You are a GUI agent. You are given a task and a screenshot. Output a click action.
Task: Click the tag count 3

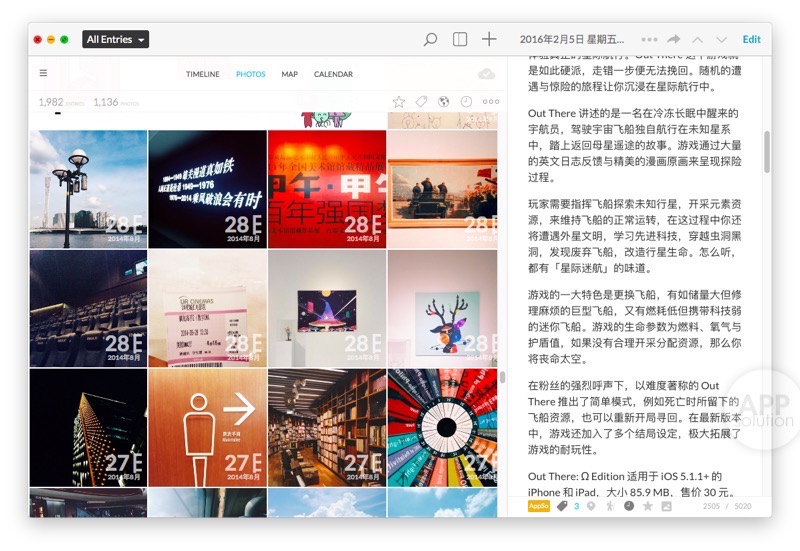[x=577, y=507]
